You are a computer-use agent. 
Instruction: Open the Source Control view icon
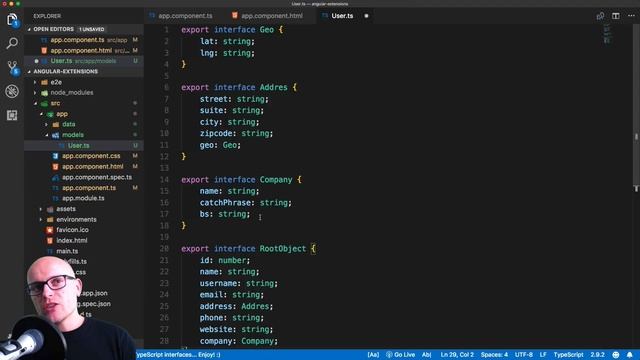(x=12, y=67)
